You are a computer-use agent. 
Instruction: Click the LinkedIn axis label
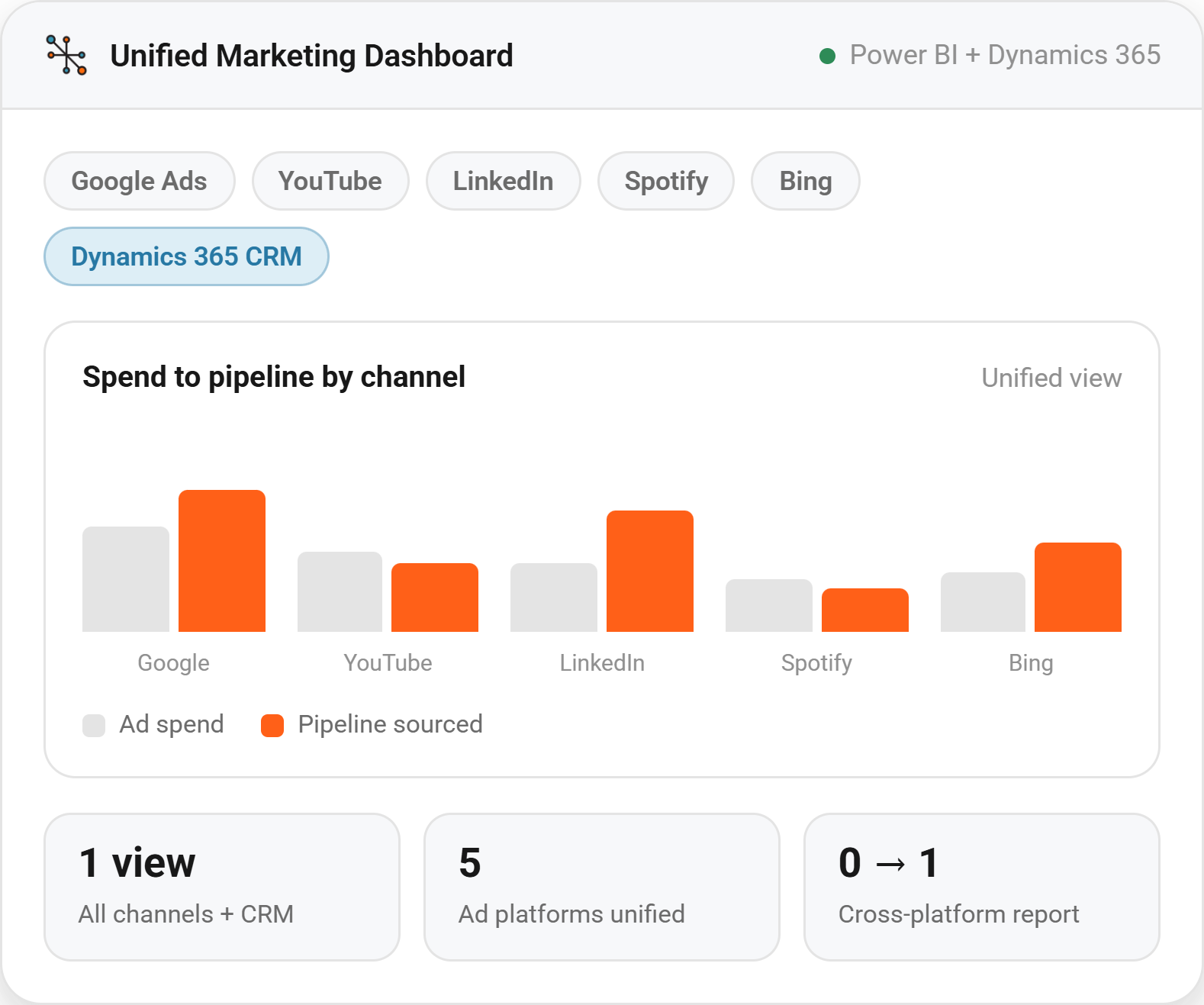click(602, 662)
